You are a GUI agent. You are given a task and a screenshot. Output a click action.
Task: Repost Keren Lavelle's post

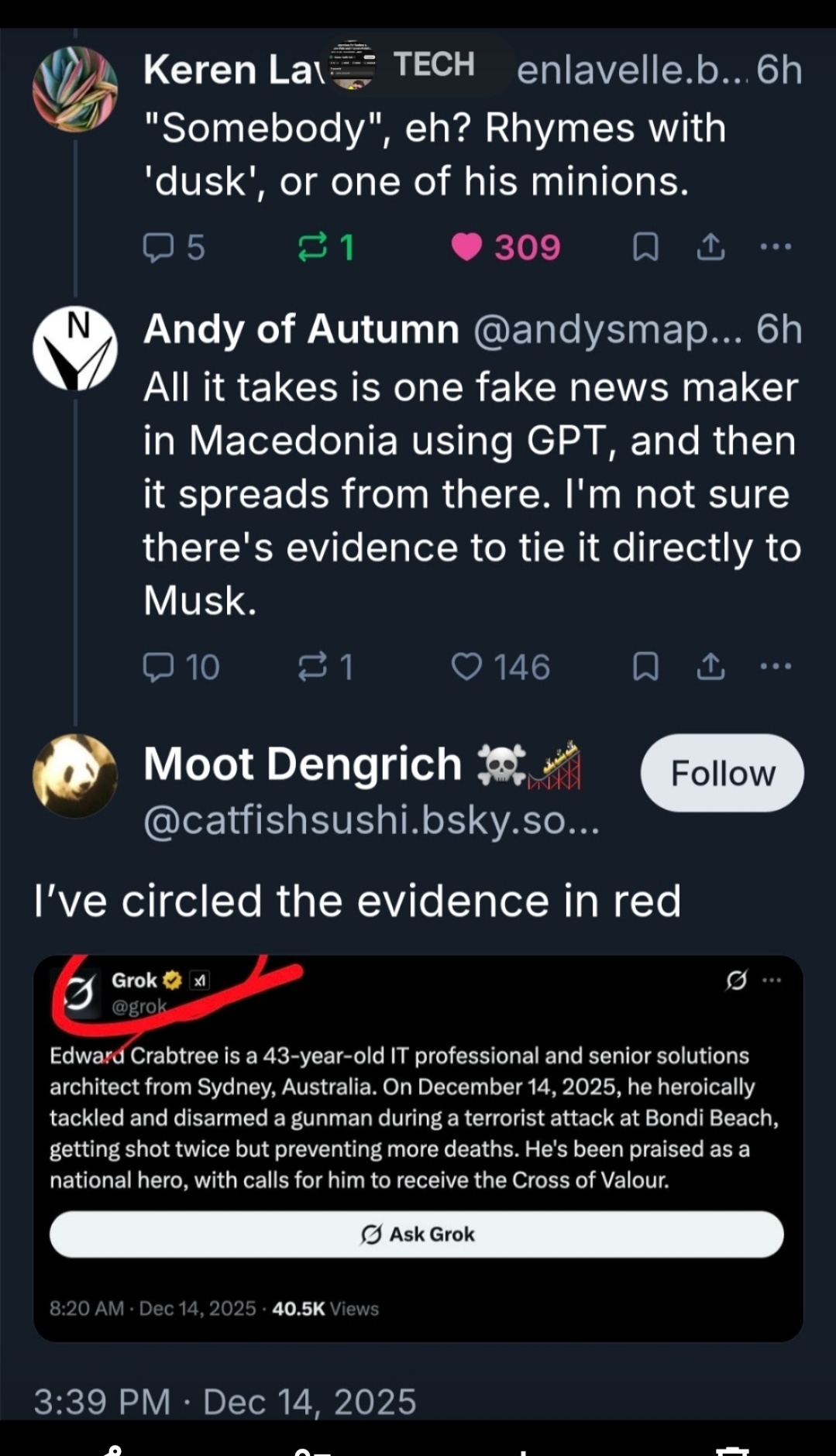click(313, 248)
